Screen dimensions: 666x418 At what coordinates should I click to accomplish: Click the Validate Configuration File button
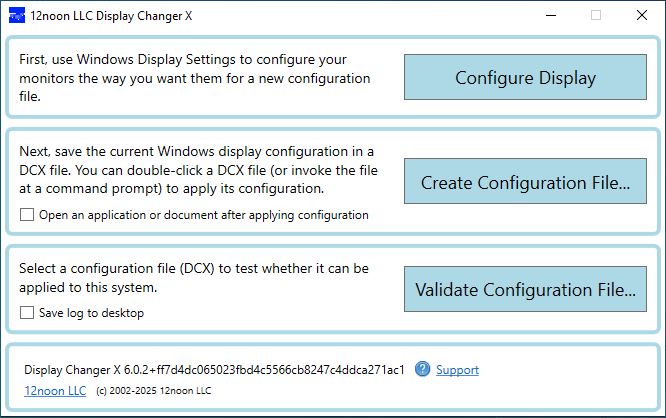pyautogui.click(x=525, y=289)
